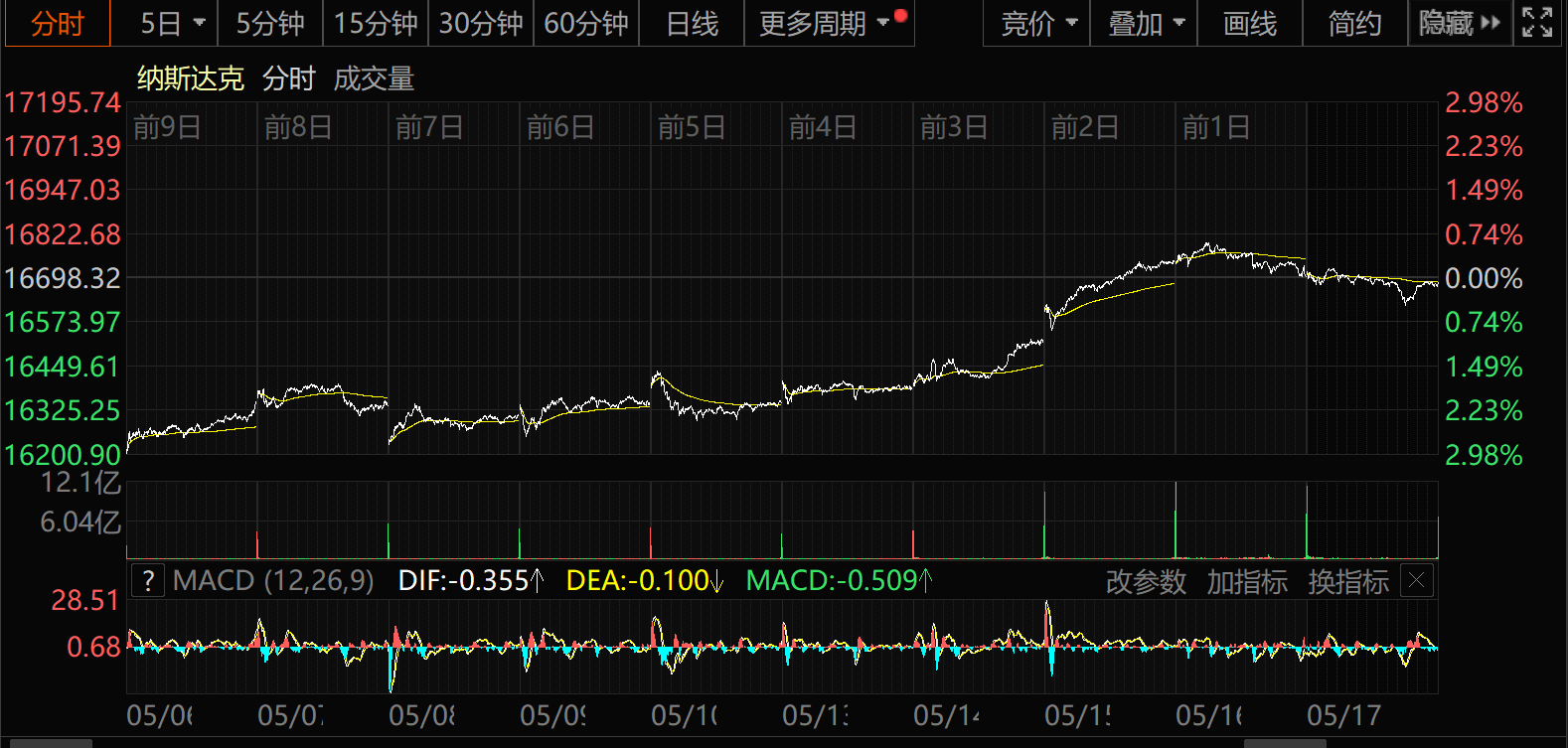Image resolution: width=1568 pixels, height=748 pixels.
Task: Click the 2.98% top percent label
Action: pos(1484,102)
